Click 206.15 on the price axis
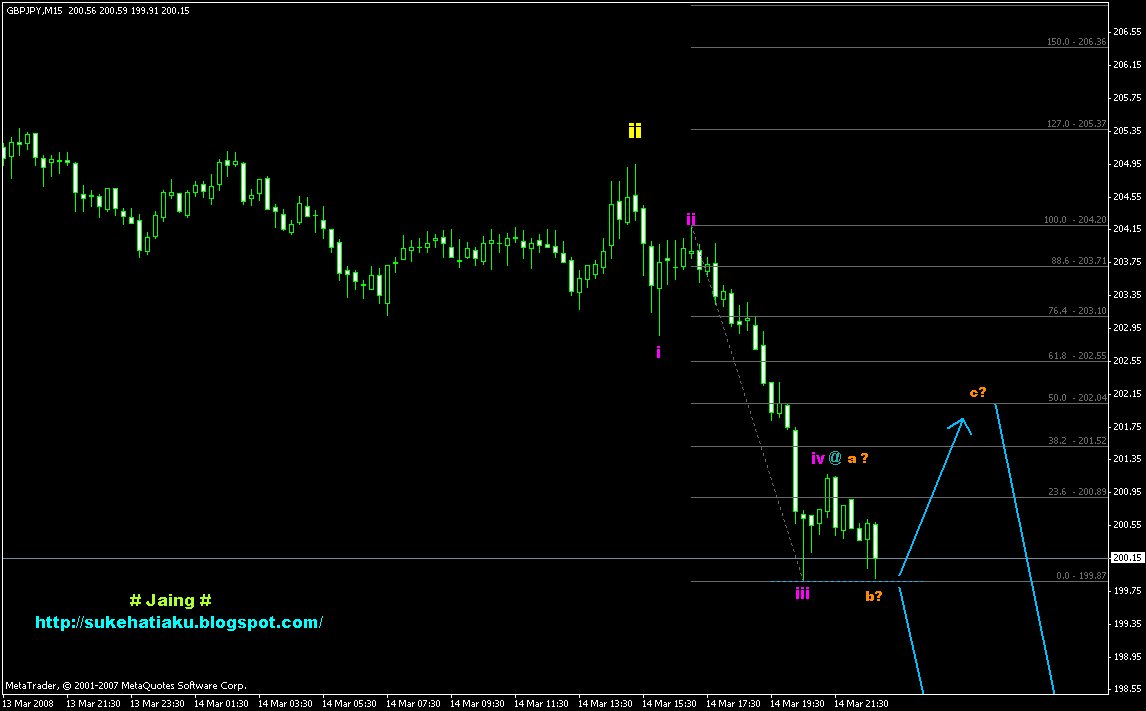Viewport: 1146px width, 711px height. tap(1127, 65)
